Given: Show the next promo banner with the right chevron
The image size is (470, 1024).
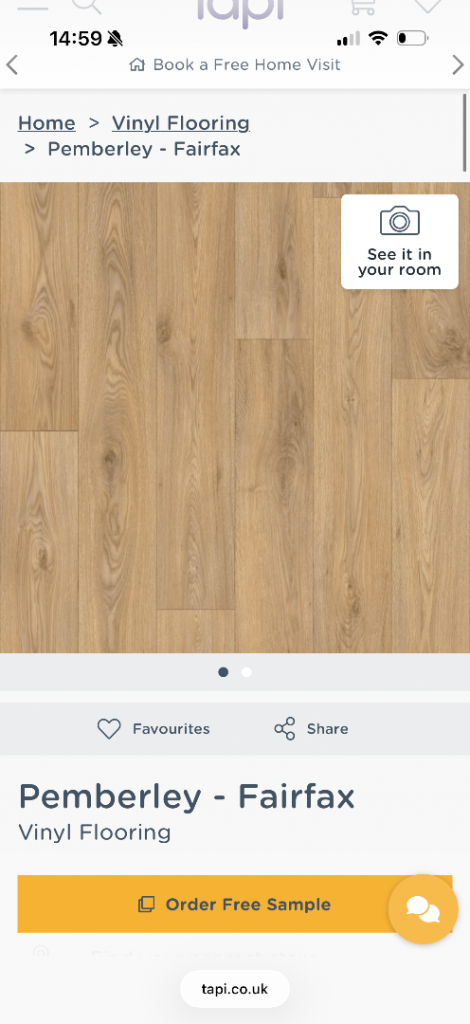Looking at the screenshot, I should click(458, 65).
